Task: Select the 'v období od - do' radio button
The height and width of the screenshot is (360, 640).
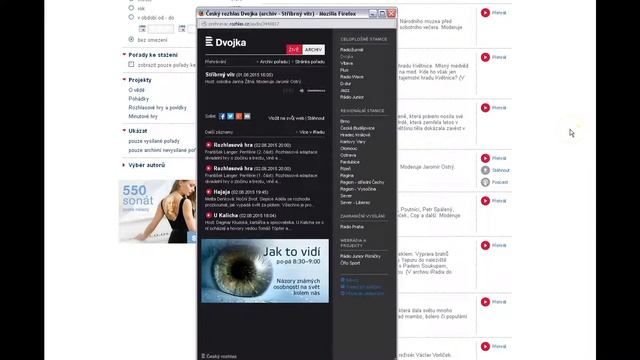Action: tap(131, 17)
